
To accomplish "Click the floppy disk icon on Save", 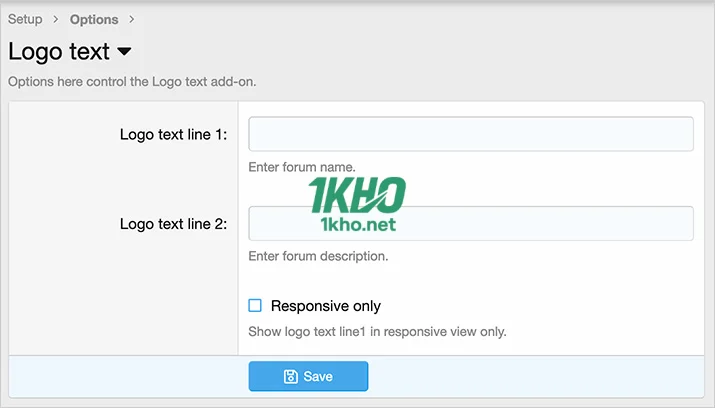I will (290, 377).
